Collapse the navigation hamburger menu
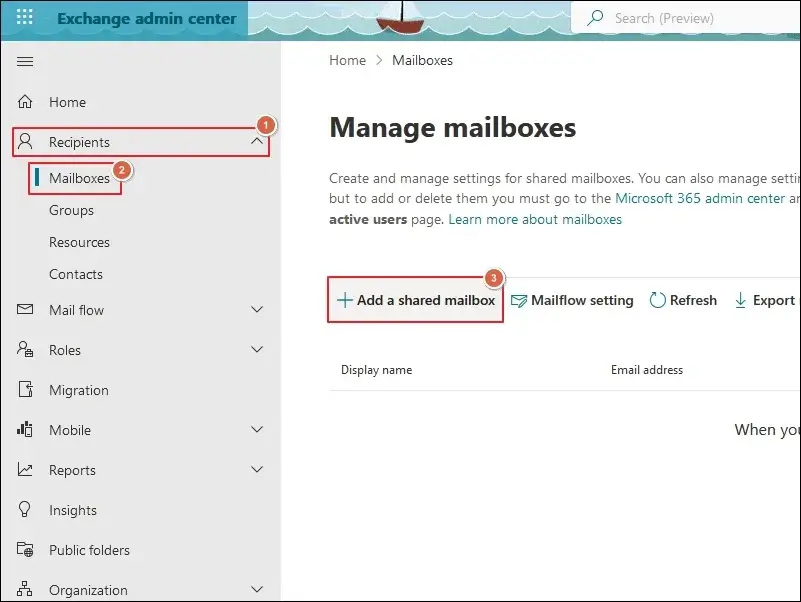Viewport: 801px width, 602px height. [25, 61]
